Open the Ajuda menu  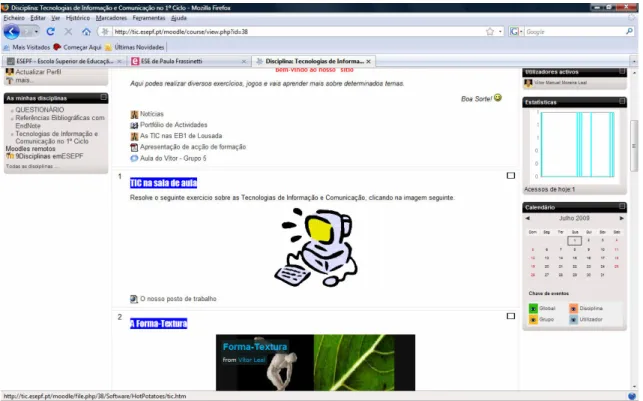[x=179, y=18]
